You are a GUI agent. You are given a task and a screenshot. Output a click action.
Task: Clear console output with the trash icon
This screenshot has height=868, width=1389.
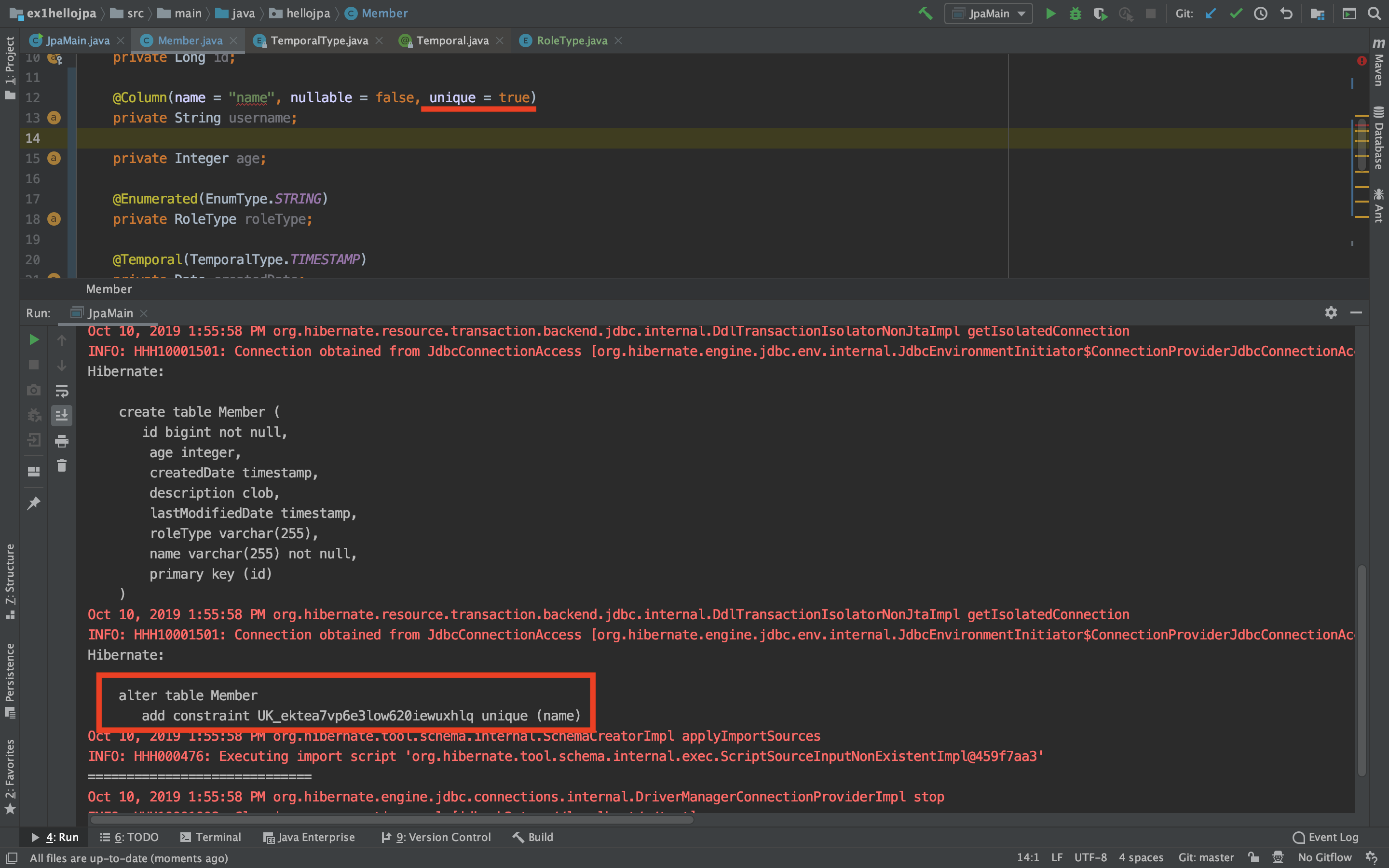(61, 465)
